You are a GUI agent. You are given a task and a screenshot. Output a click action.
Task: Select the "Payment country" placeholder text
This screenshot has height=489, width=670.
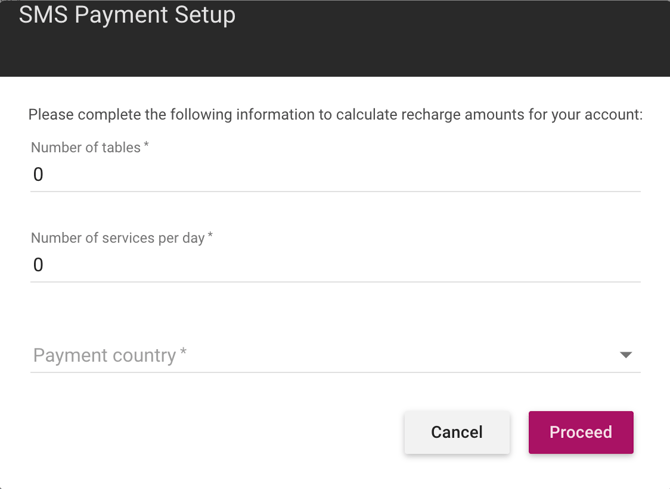[104, 355]
